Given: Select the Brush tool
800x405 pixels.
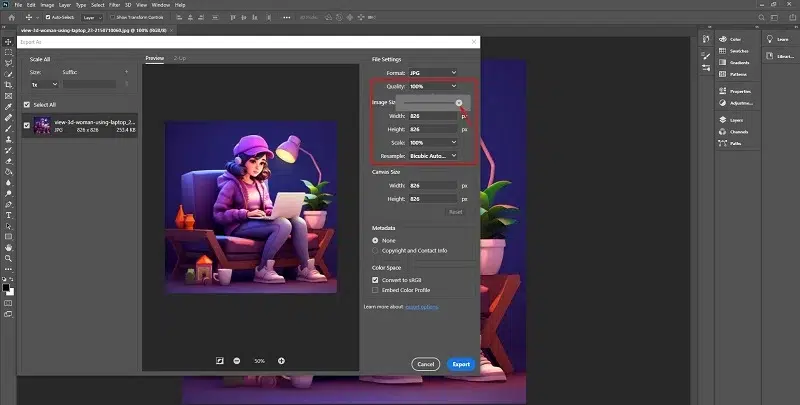Looking at the screenshot, I should click(8, 129).
